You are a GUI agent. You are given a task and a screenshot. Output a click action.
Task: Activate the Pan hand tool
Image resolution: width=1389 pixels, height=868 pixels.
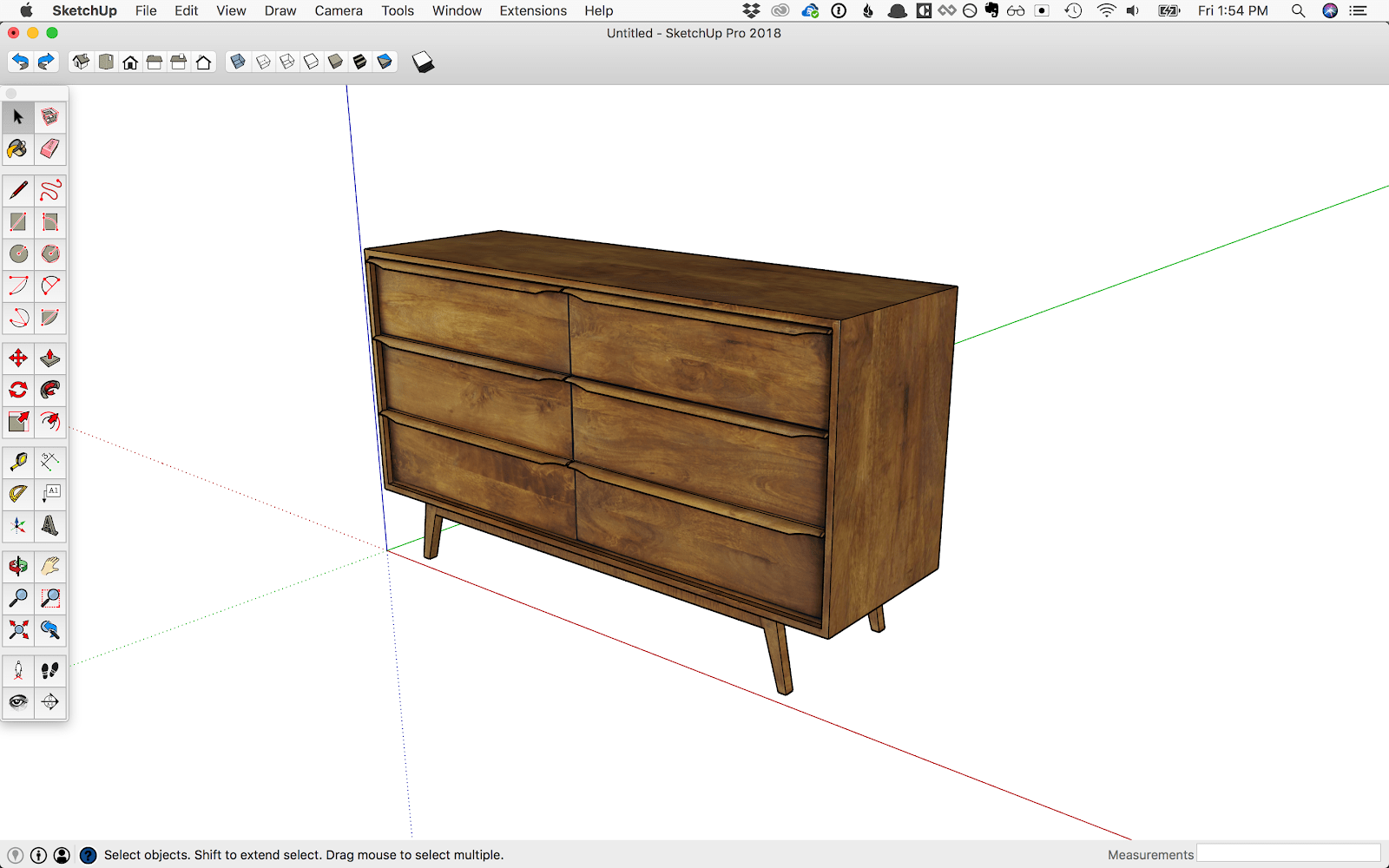click(x=50, y=567)
